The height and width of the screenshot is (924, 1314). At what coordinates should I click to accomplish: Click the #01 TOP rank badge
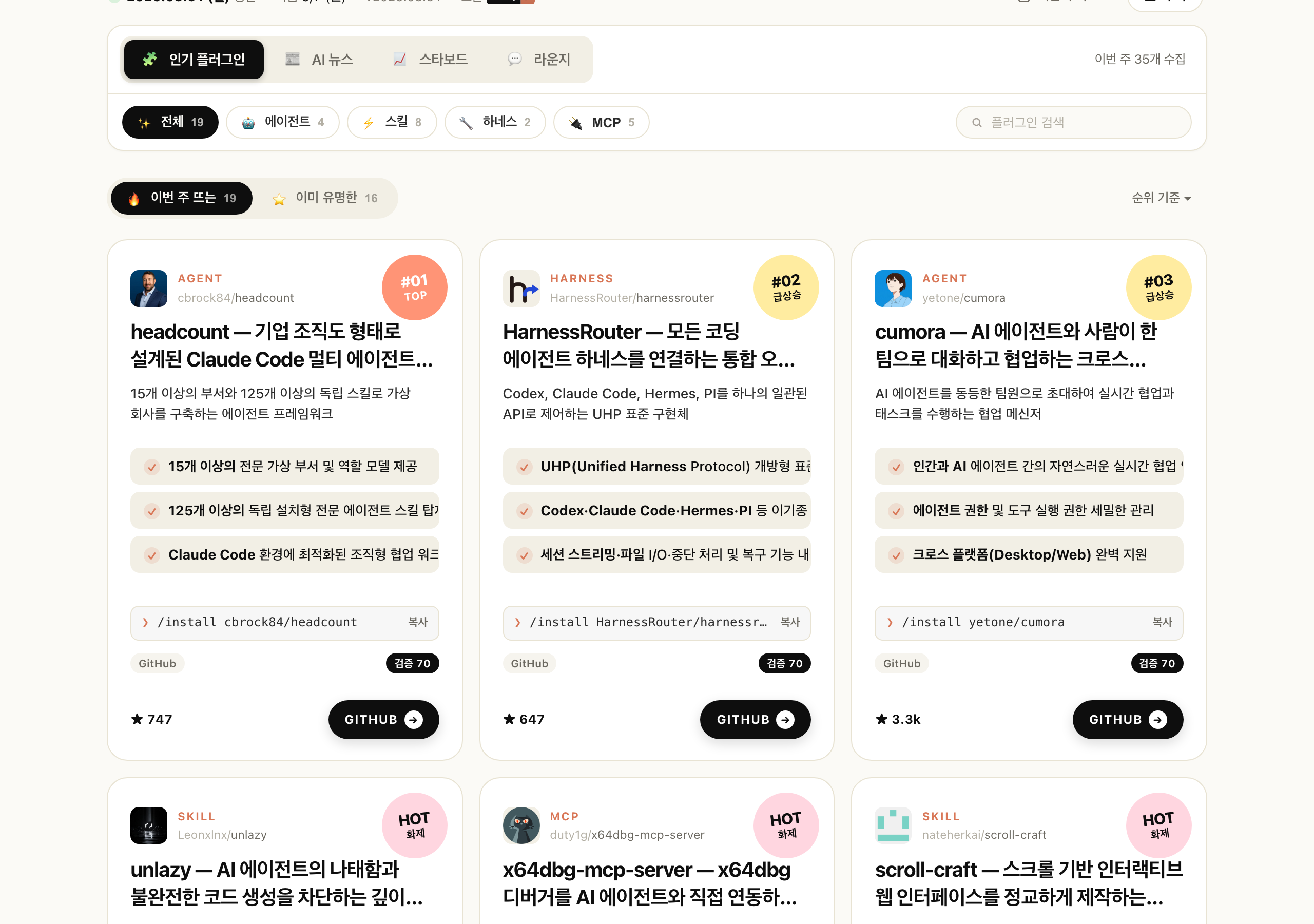[x=414, y=287]
